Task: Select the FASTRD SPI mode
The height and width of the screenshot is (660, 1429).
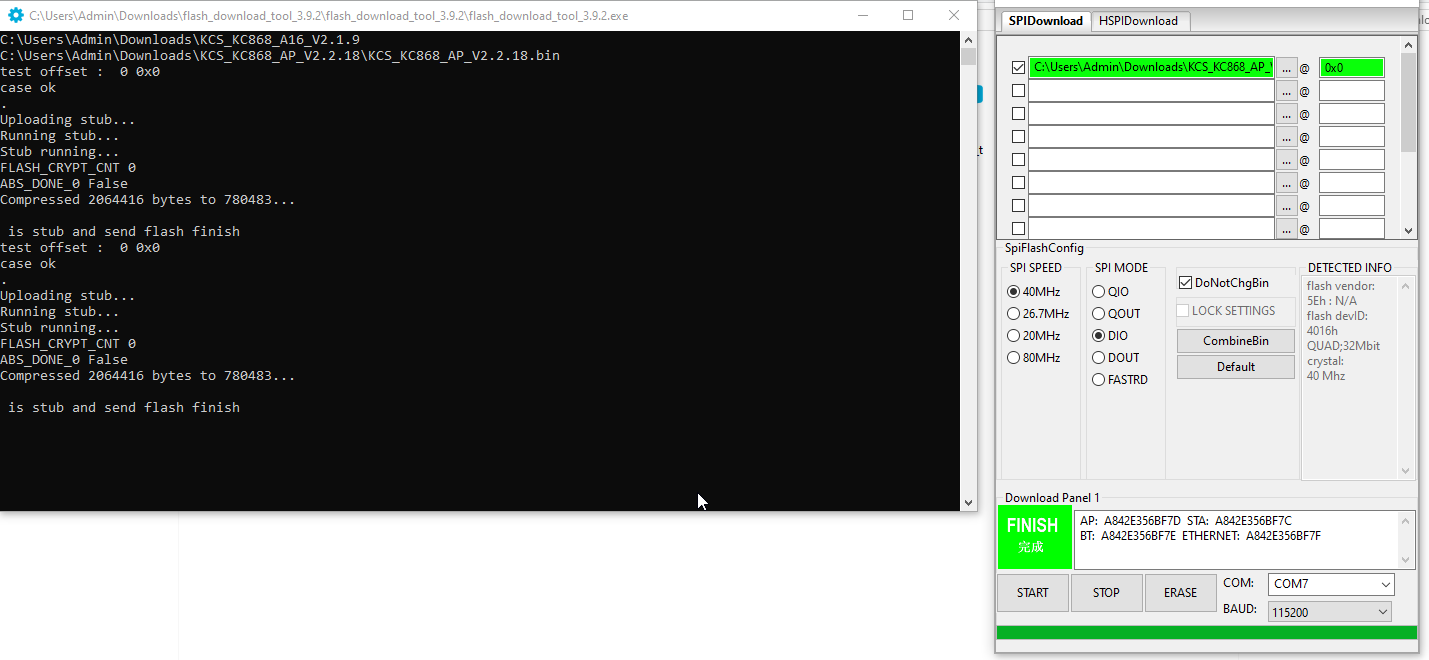Action: (1099, 380)
